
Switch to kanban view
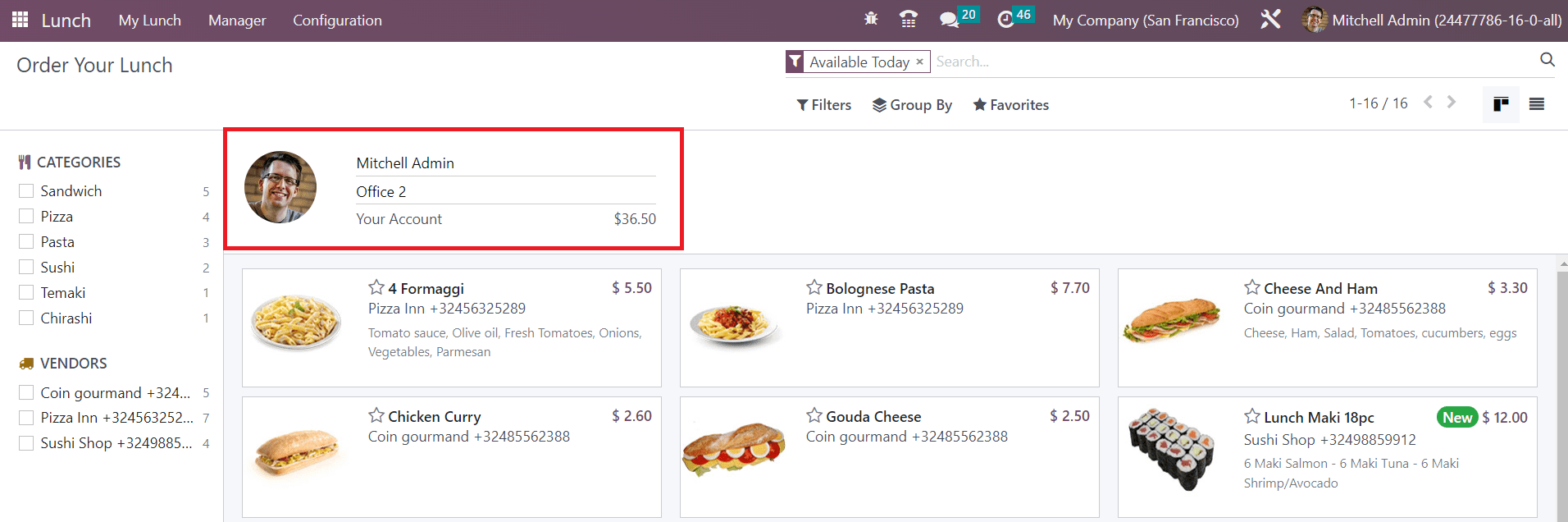pos(1501,104)
